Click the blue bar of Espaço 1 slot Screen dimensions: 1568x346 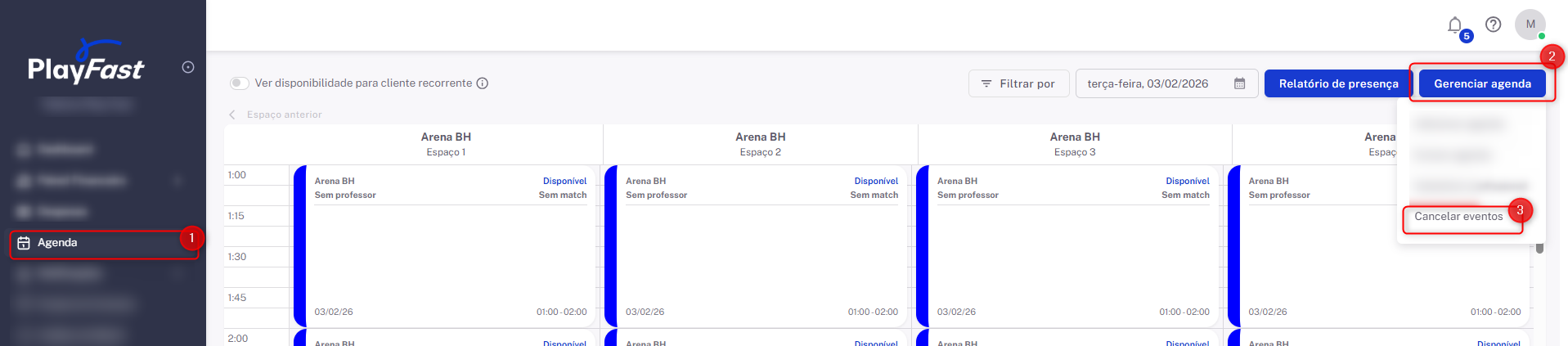click(x=299, y=245)
